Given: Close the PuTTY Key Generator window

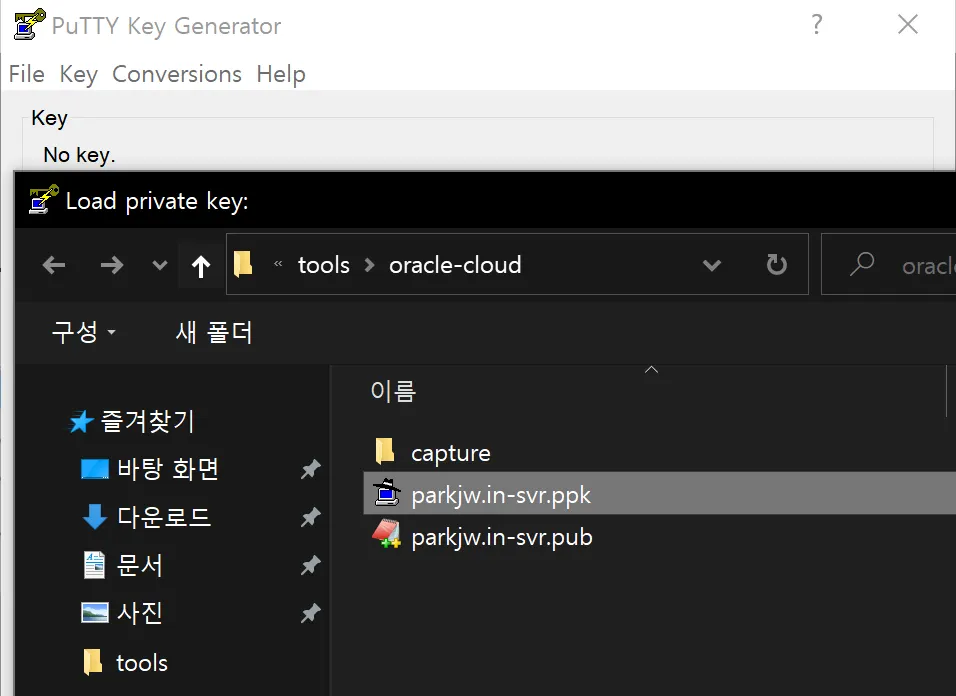Looking at the screenshot, I should [908, 24].
